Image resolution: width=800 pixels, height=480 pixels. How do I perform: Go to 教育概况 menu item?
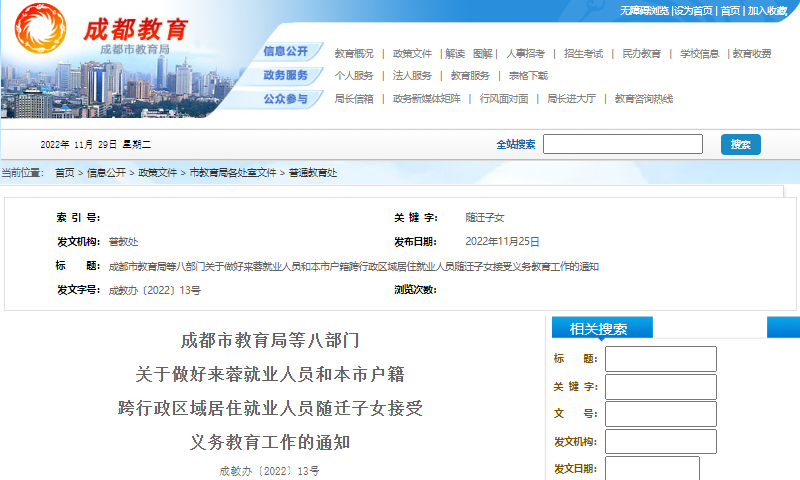pyautogui.click(x=354, y=54)
